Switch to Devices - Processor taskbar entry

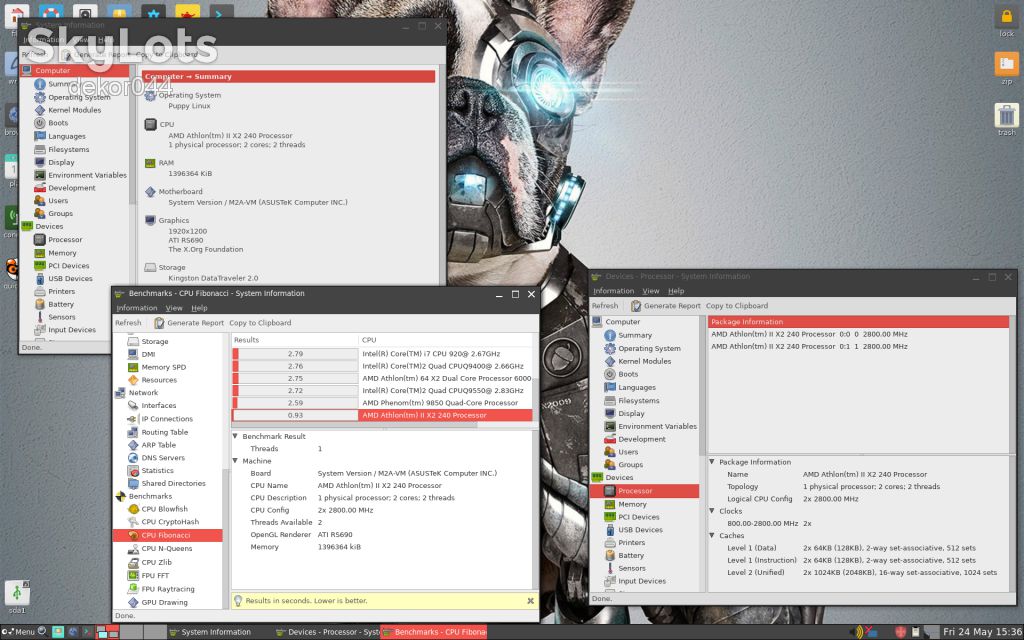point(327,632)
